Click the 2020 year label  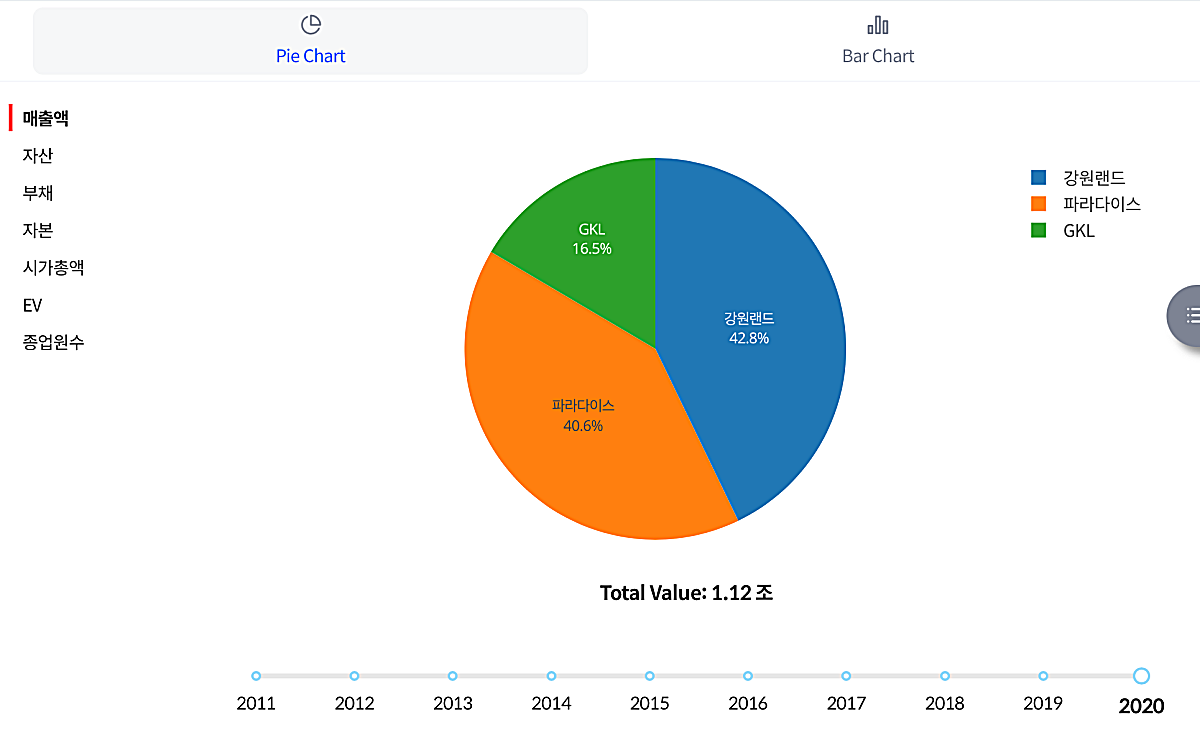tap(1141, 706)
